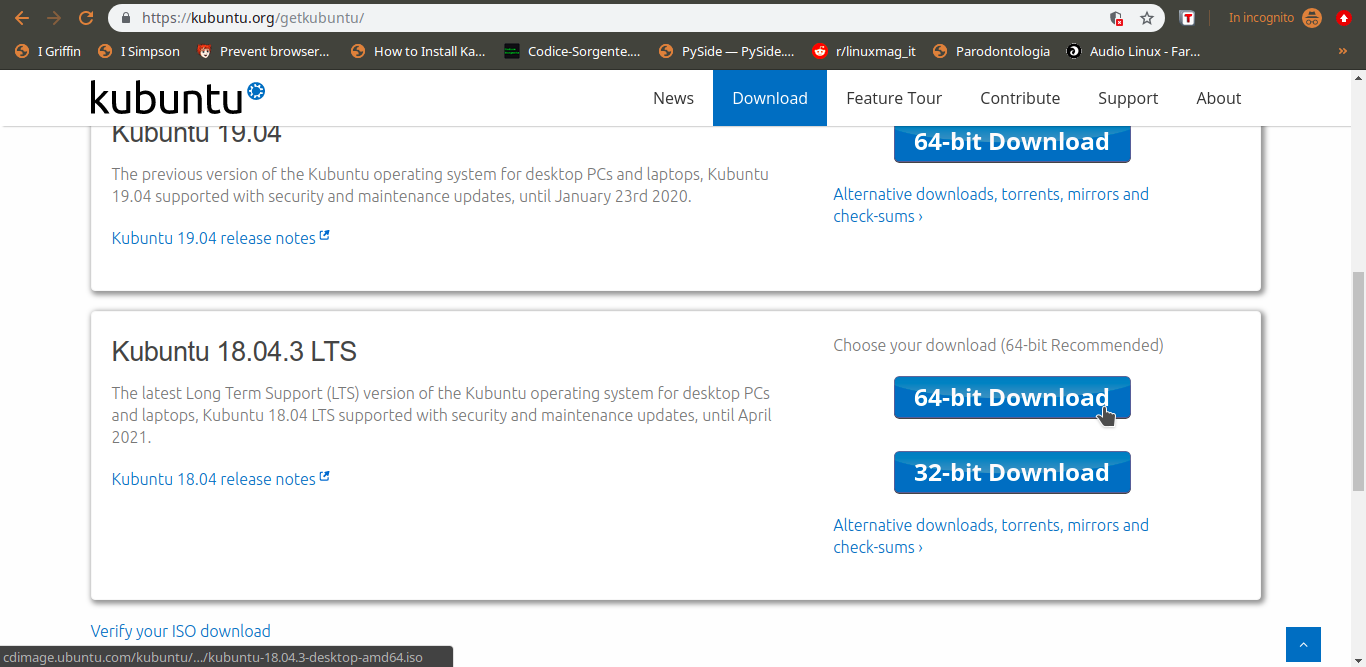The image size is (1366, 667).
Task: Click the blocked-content shield icon in address bar
Action: tap(1117, 18)
